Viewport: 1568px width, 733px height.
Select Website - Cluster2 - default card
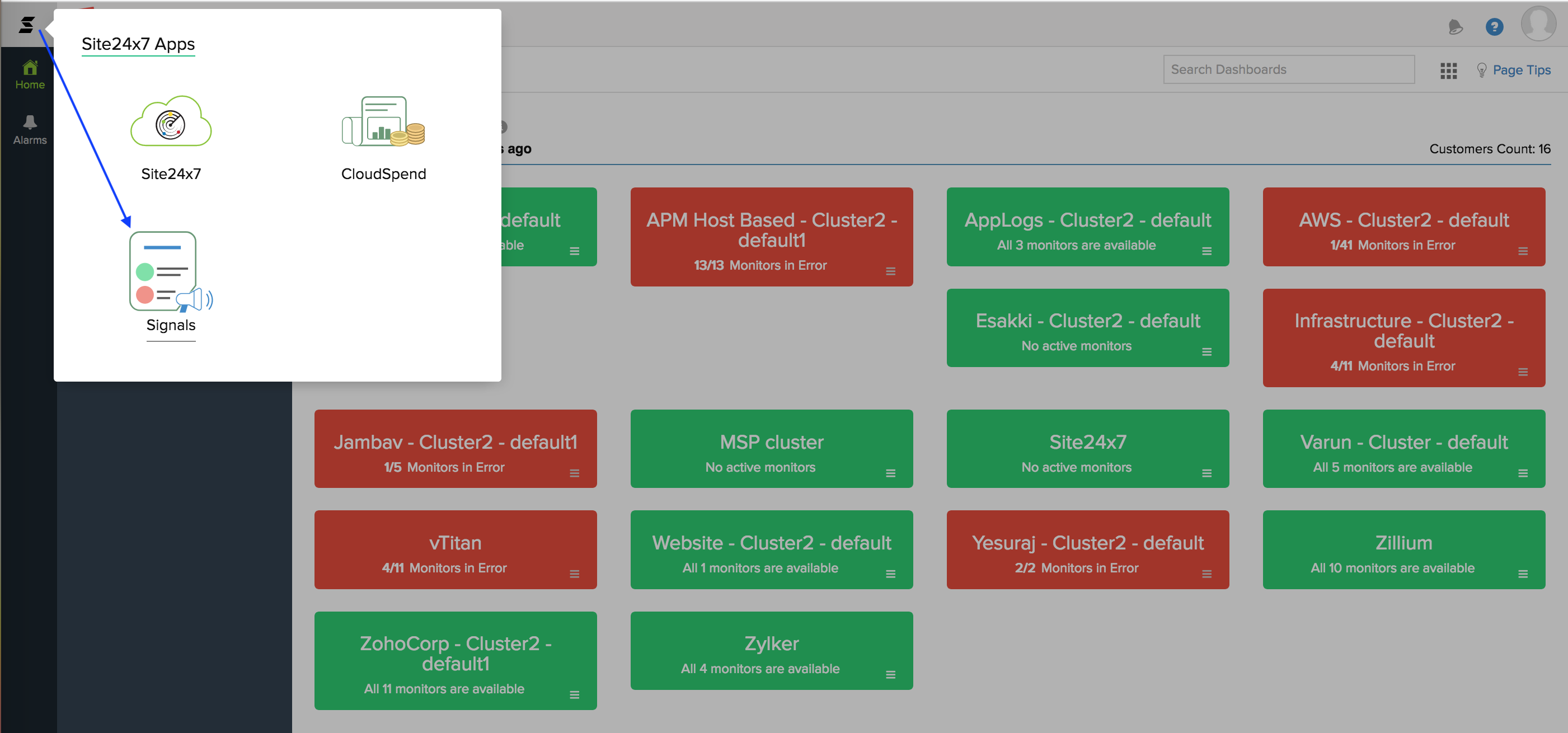[771, 549]
